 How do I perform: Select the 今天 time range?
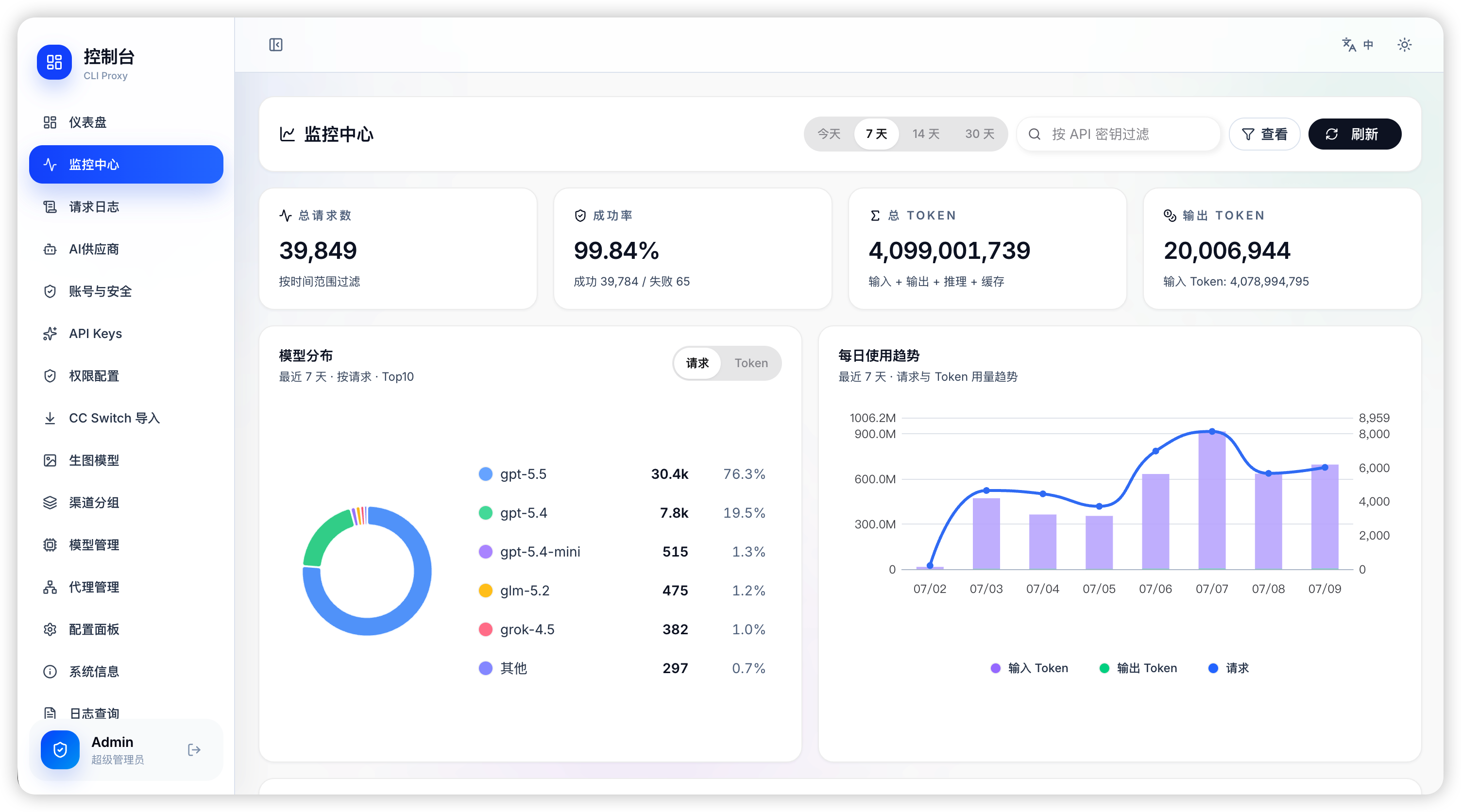[x=829, y=134]
